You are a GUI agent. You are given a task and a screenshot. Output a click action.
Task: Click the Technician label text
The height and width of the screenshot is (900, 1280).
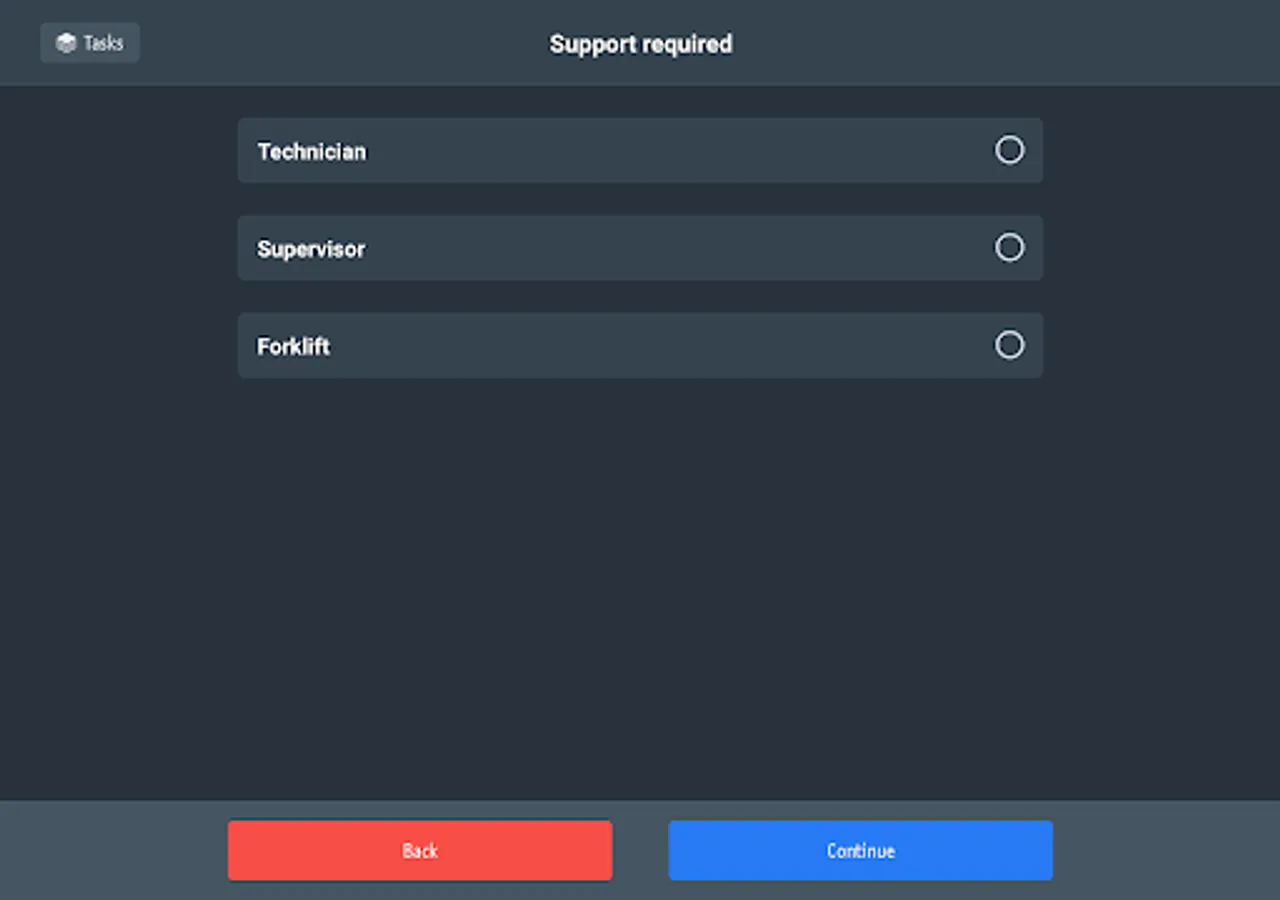pyautogui.click(x=312, y=152)
